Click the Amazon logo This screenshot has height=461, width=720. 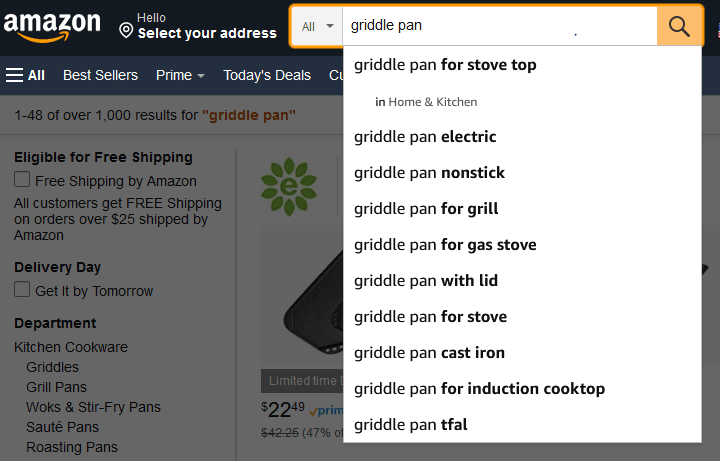coord(52,27)
